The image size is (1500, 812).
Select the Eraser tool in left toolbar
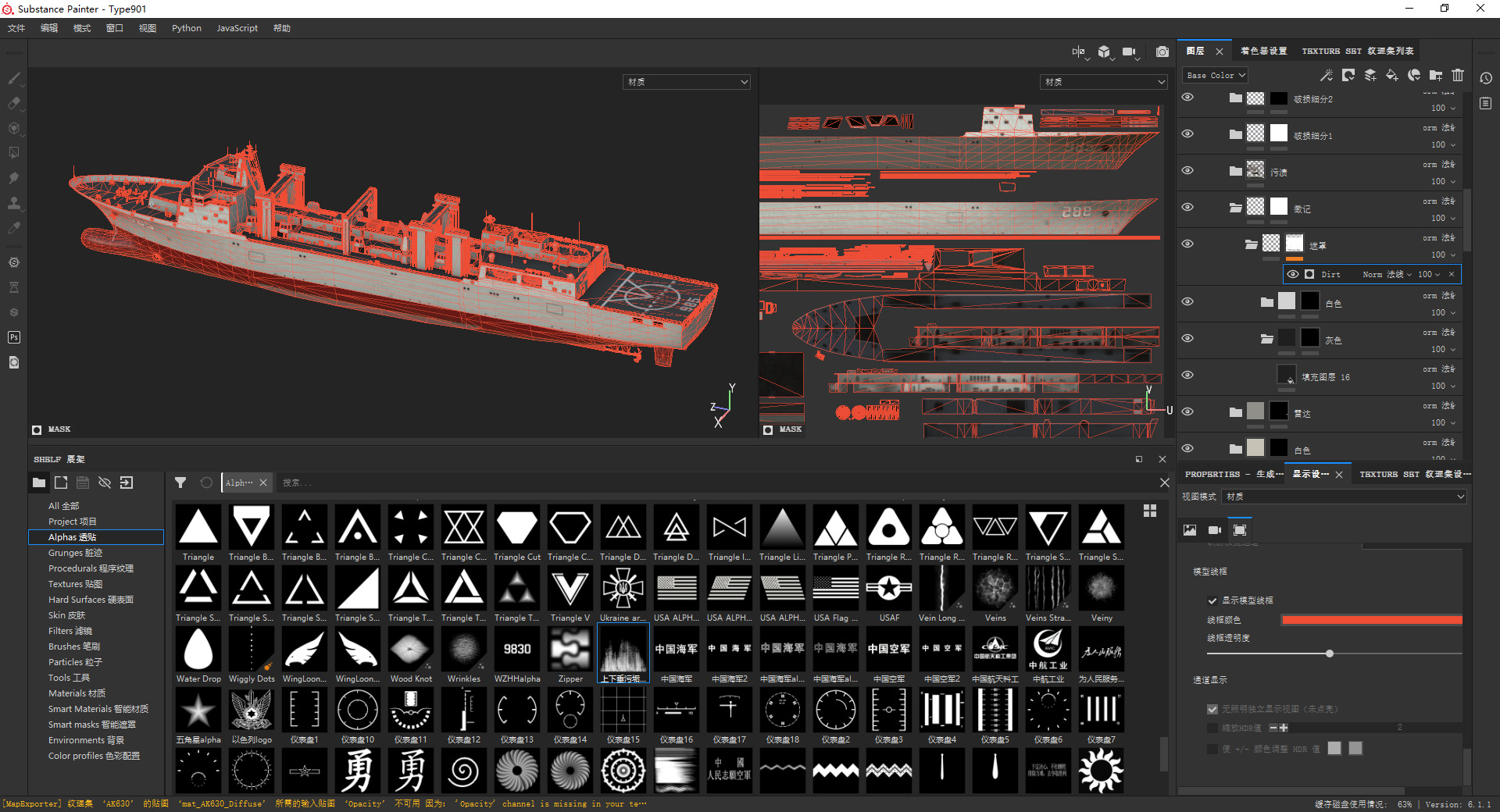click(x=14, y=103)
